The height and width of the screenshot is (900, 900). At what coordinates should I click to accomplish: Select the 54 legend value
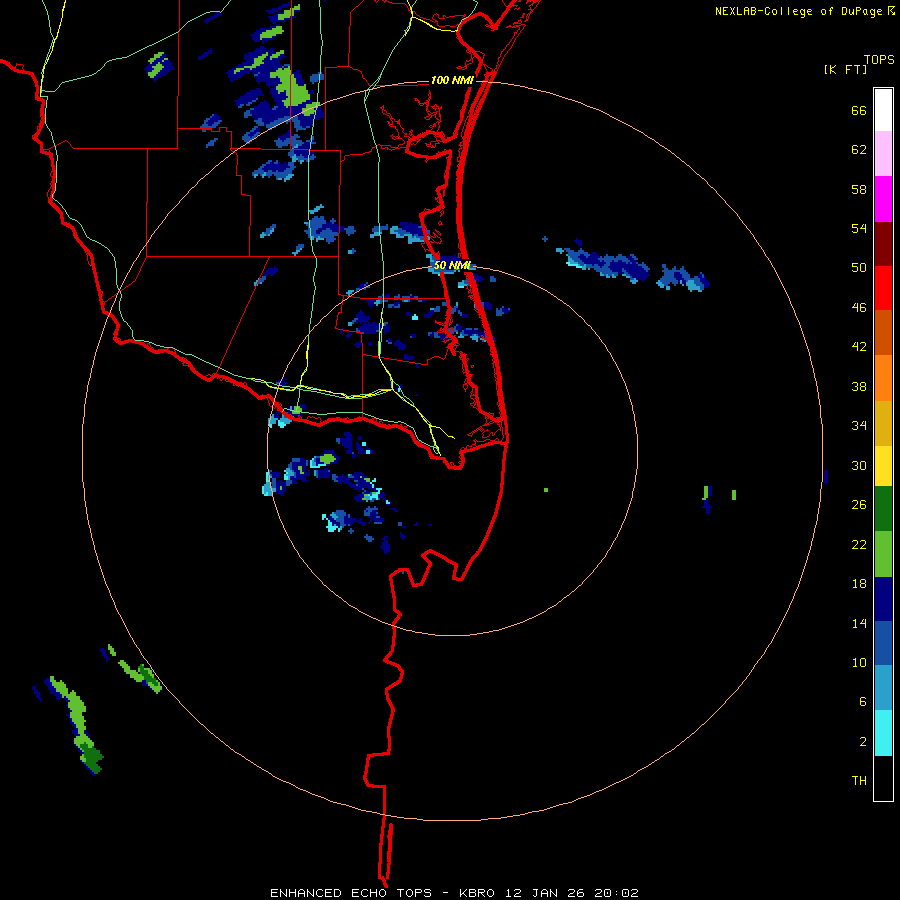(x=859, y=228)
